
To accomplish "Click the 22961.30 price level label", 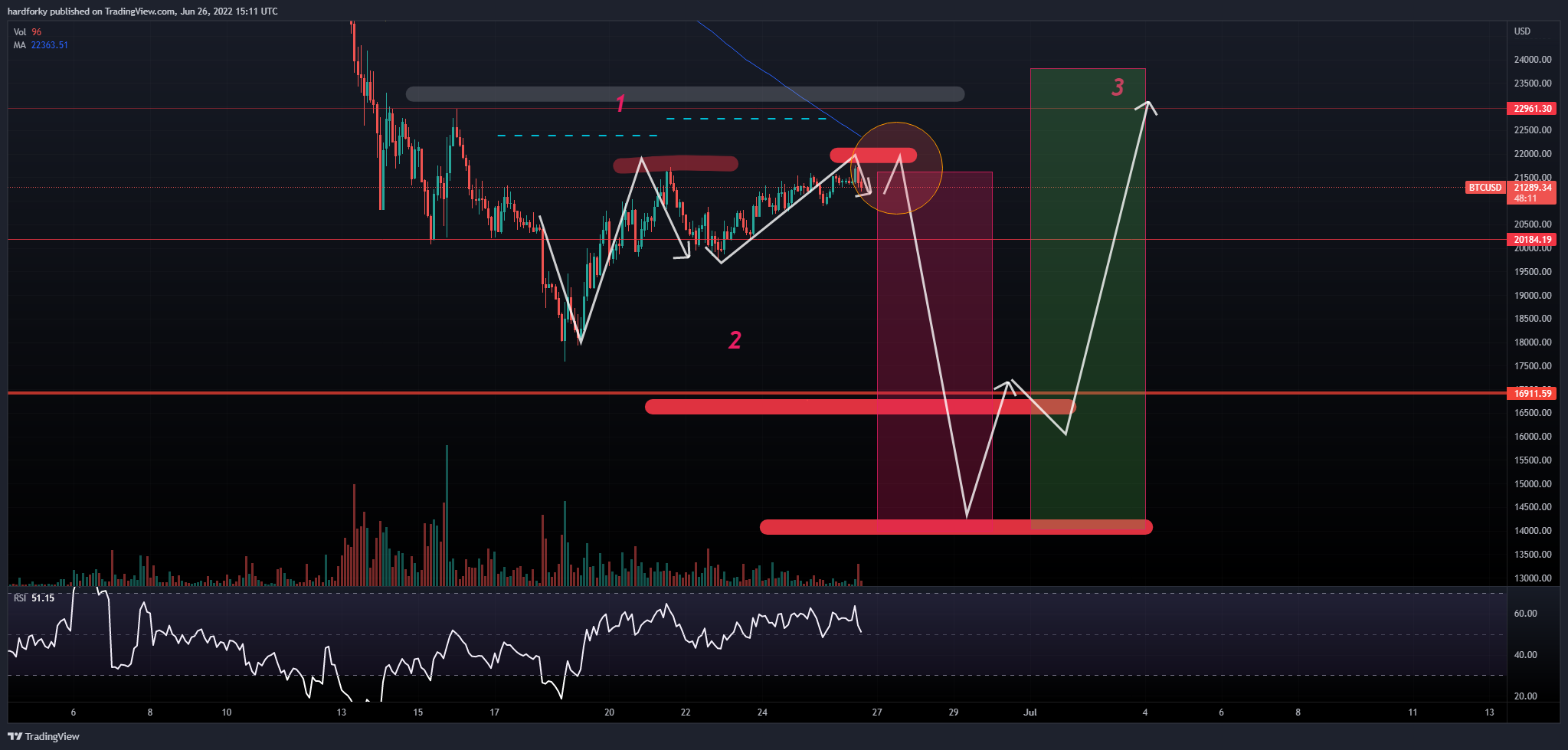I will 1533,109.
